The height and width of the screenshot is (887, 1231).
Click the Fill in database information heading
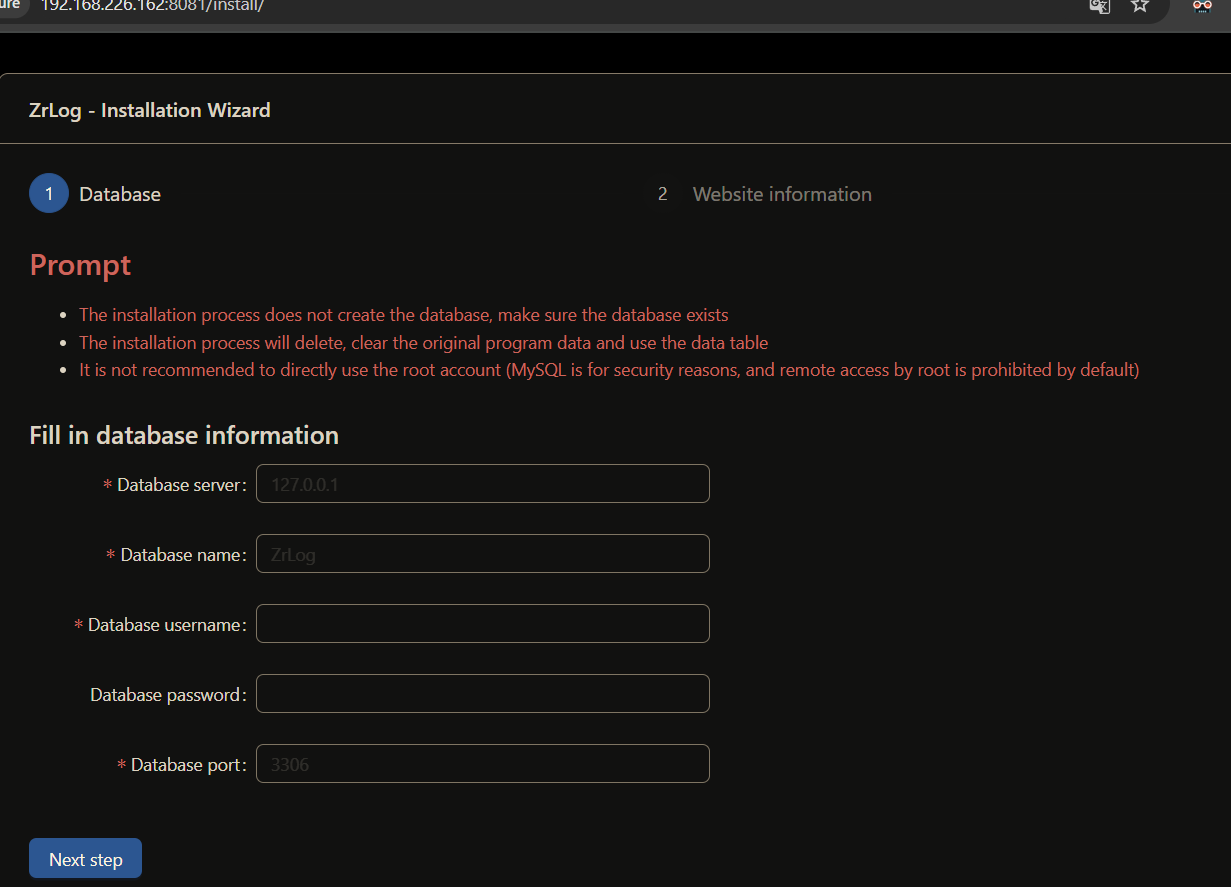[184, 436]
